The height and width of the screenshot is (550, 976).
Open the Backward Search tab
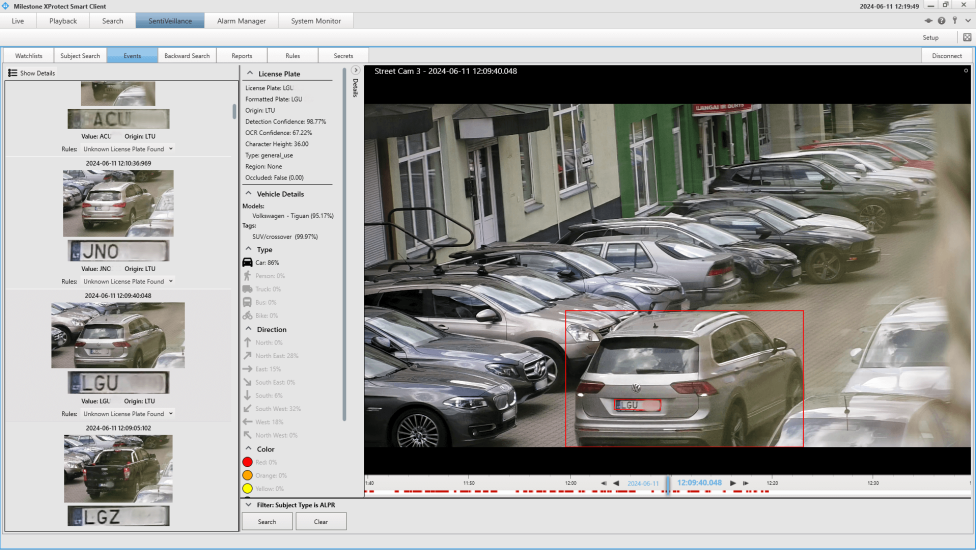click(187, 56)
